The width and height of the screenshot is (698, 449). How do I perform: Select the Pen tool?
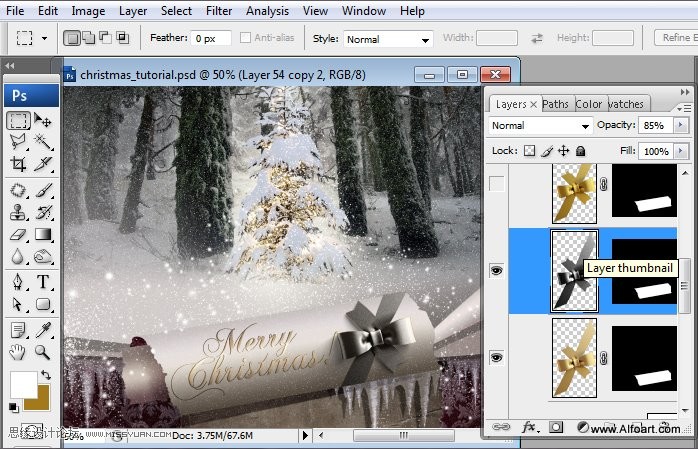point(18,282)
